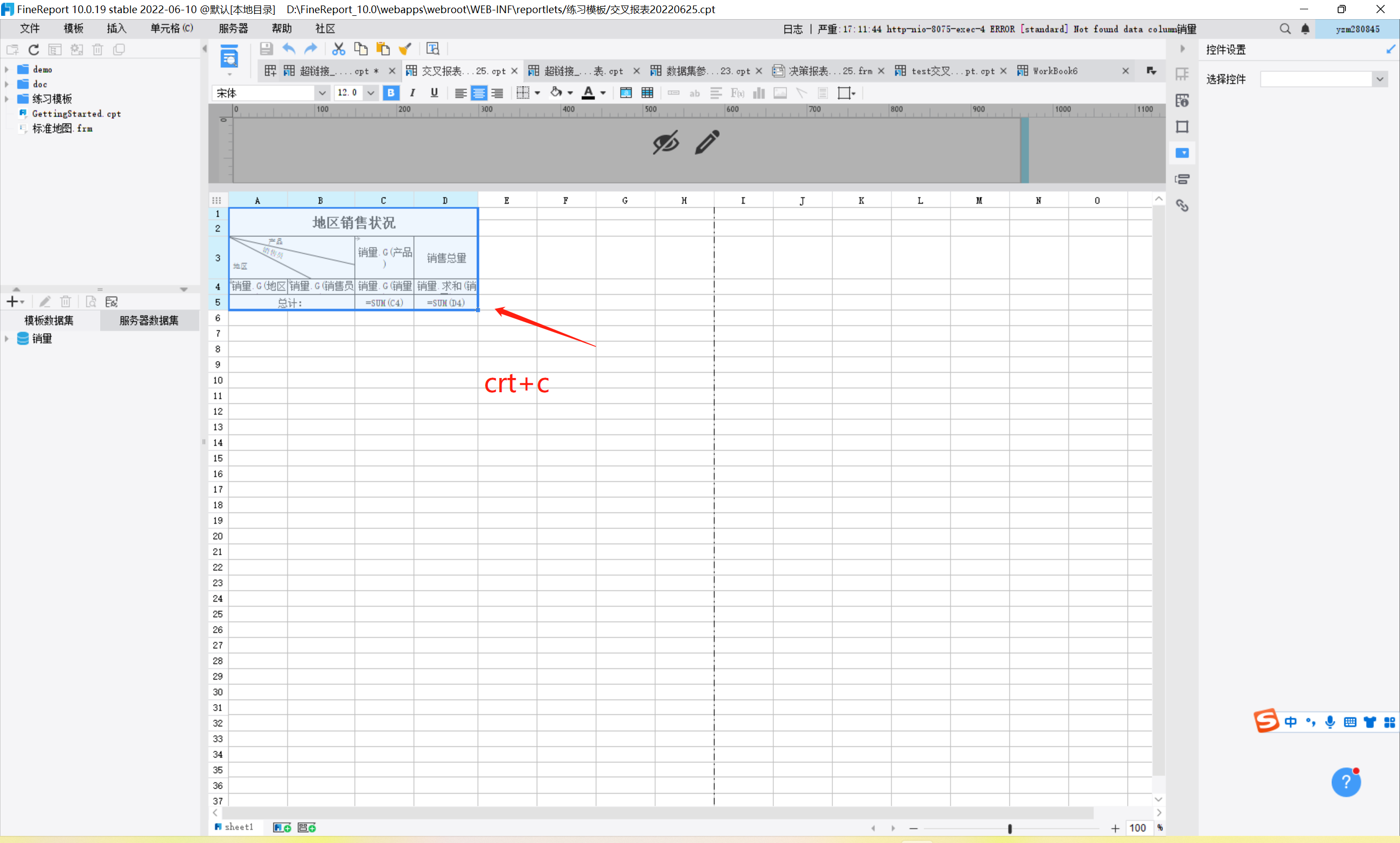
Task: Add a new sheet with the sheet-plus icon
Action: (282, 828)
